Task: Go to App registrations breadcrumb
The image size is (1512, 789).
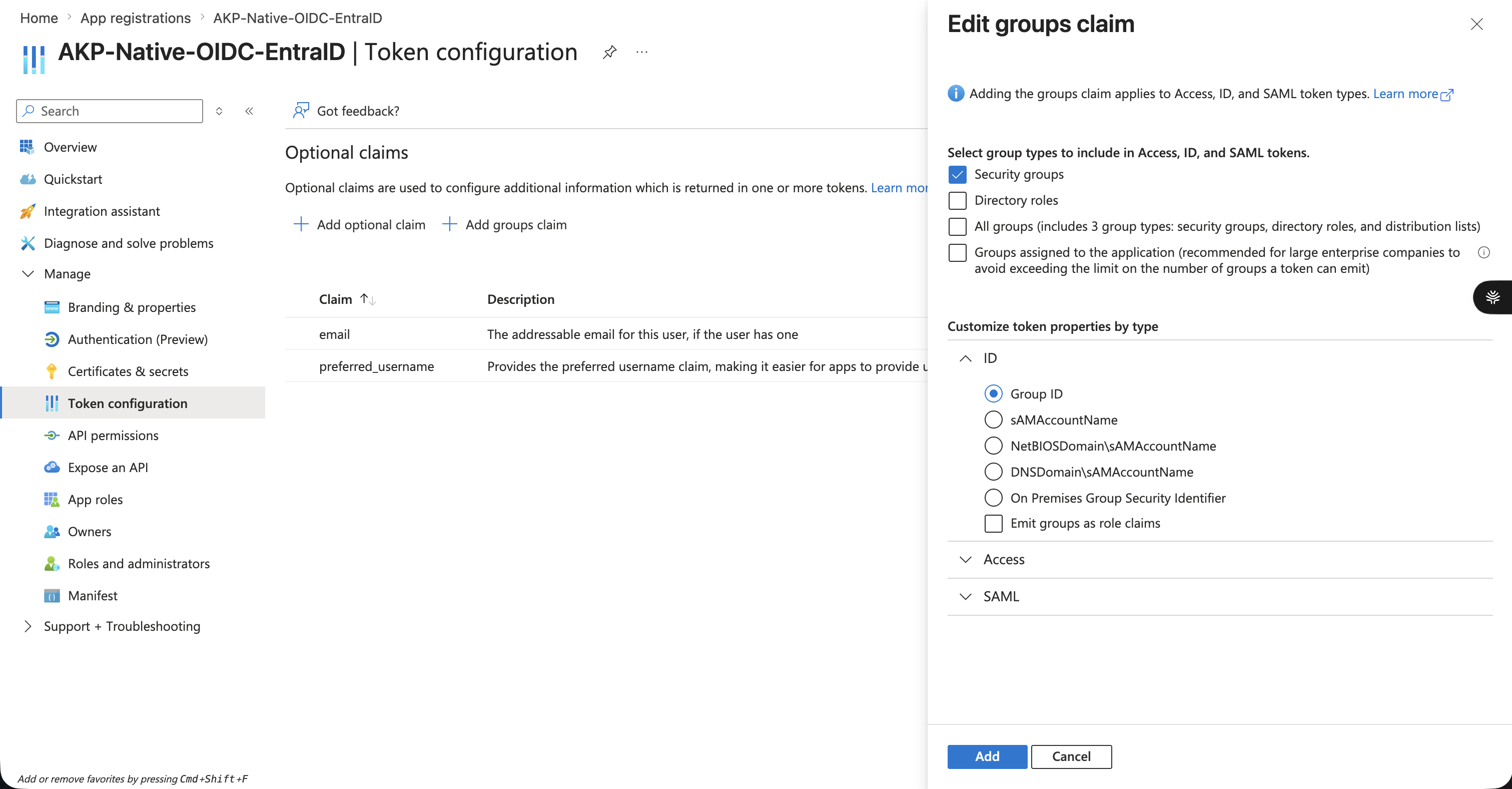Action: coord(136,18)
